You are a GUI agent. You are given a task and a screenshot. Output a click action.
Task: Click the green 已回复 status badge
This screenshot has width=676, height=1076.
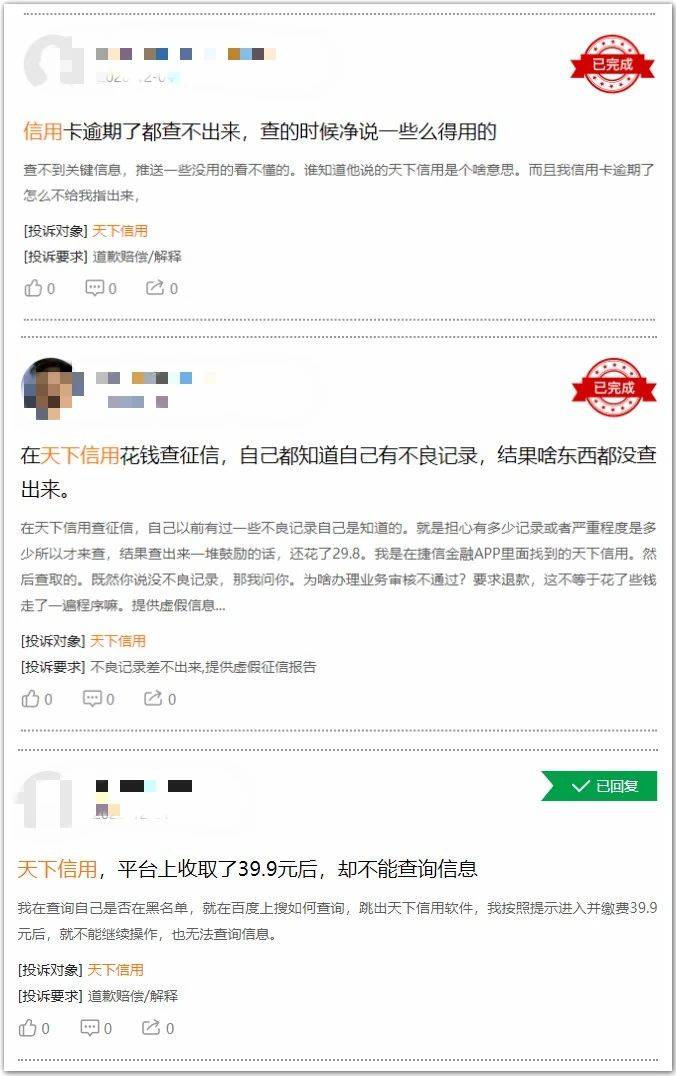point(599,786)
